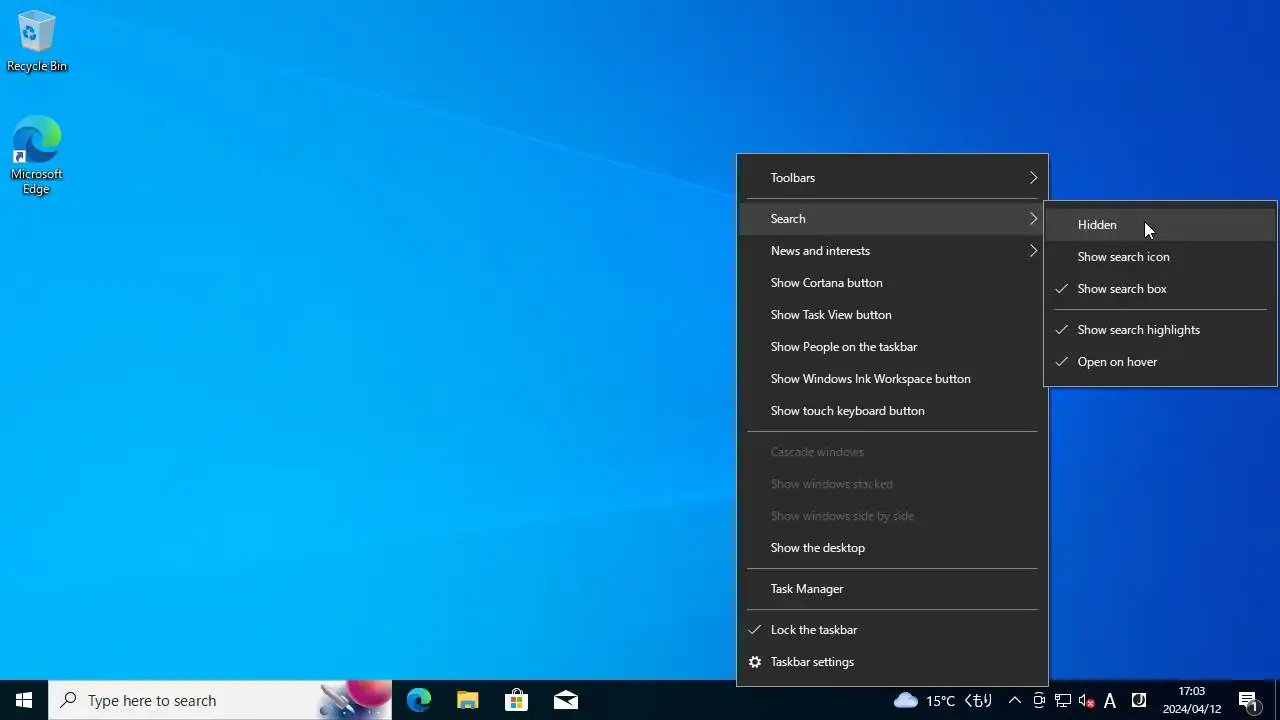Open the clock showing 17:03

pyautogui.click(x=1192, y=700)
